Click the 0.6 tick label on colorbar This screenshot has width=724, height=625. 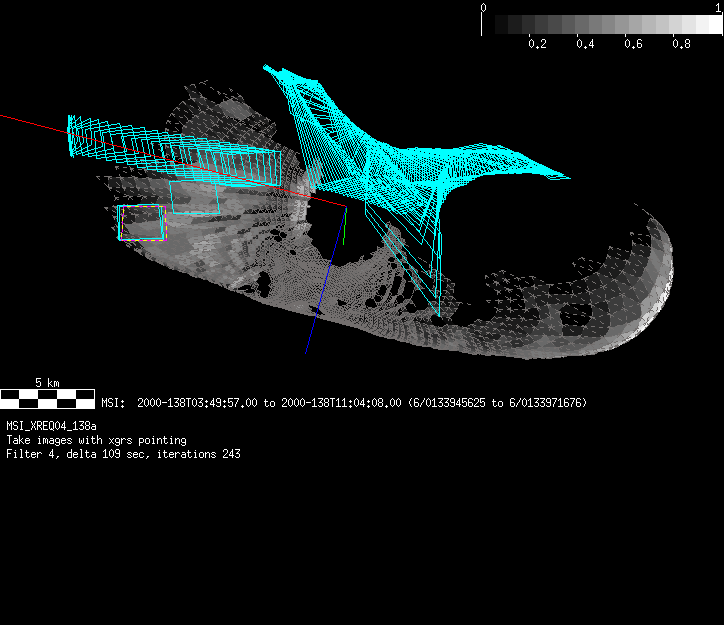(x=633, y=45)
